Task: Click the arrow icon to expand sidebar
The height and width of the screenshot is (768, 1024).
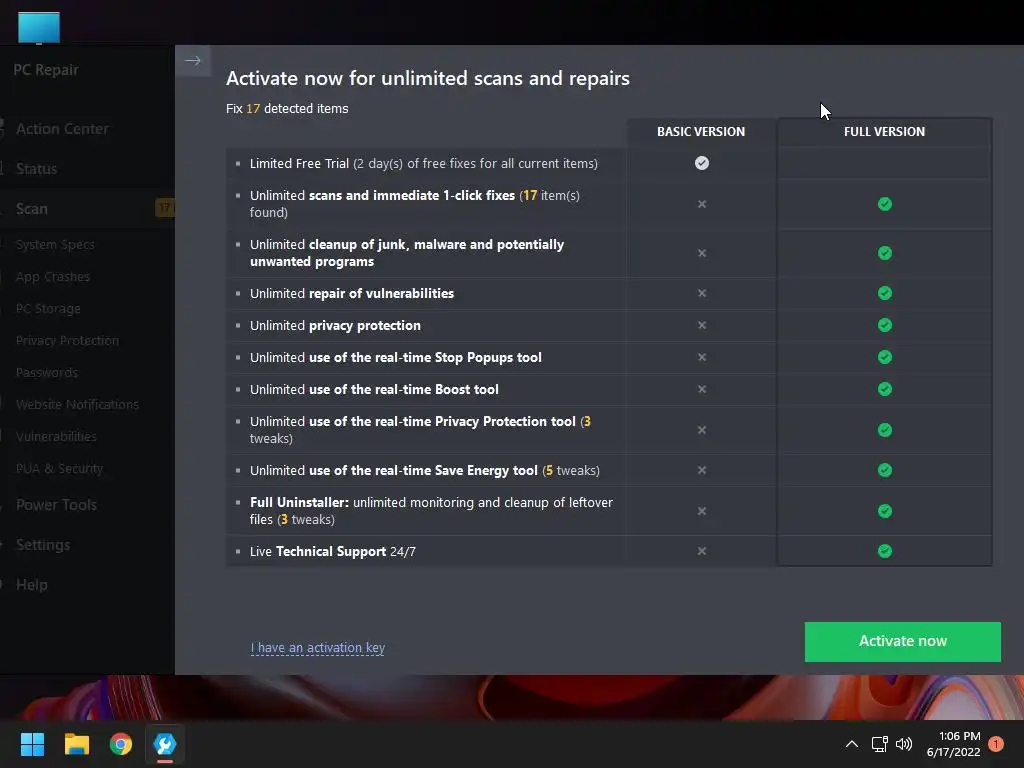Action: (193, 61)
